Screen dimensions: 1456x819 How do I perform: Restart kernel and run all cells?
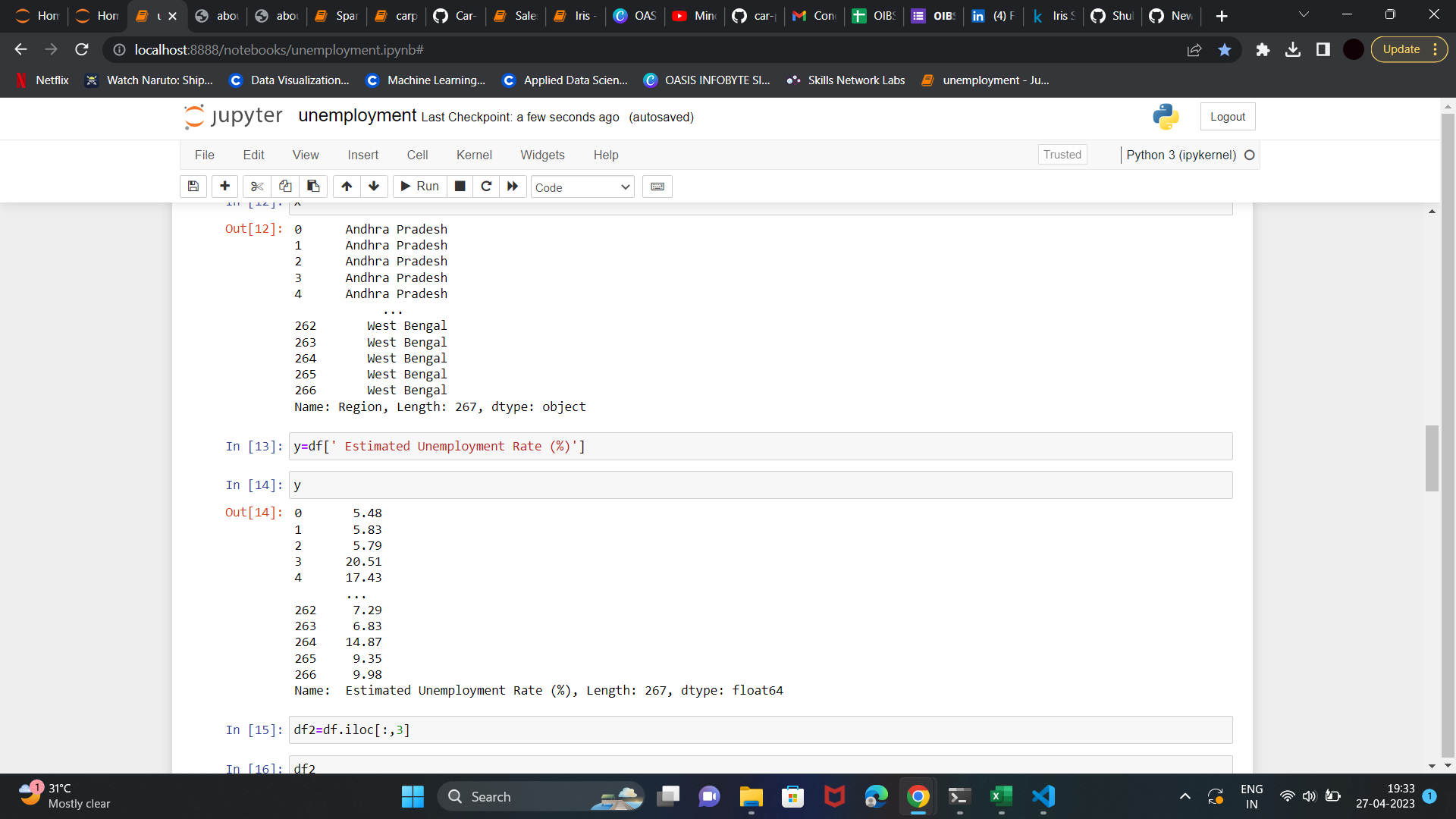(x=513, y=187)
